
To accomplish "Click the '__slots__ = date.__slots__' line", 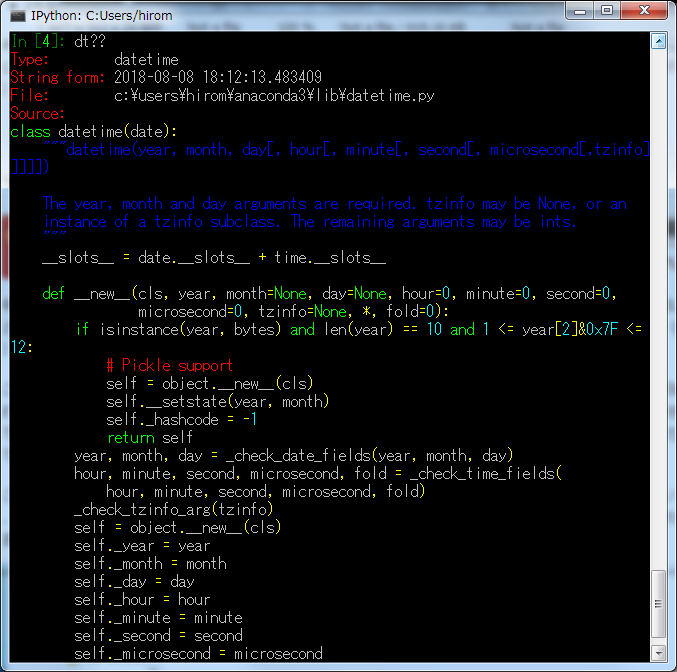I will (x=214, y=258).
